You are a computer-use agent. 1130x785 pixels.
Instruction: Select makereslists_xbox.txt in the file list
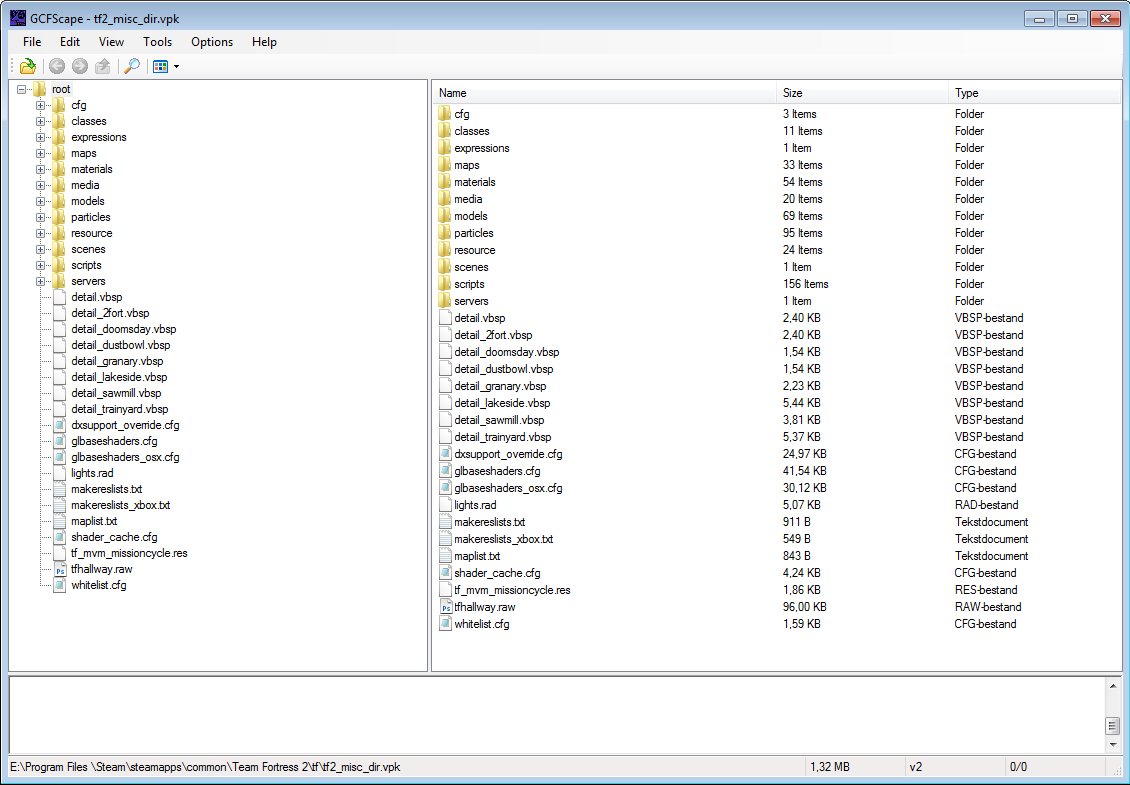click(x=504, y=539)
